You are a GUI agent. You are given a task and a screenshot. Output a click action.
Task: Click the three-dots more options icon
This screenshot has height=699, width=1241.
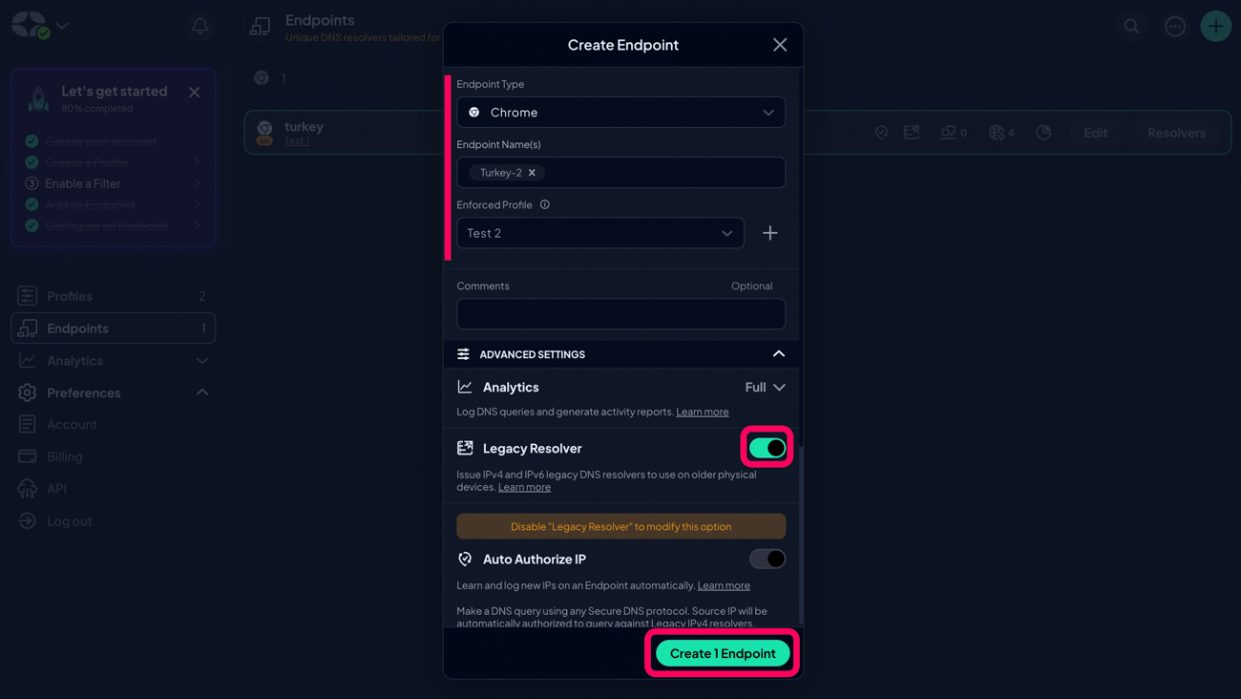tap(1174, 26)
